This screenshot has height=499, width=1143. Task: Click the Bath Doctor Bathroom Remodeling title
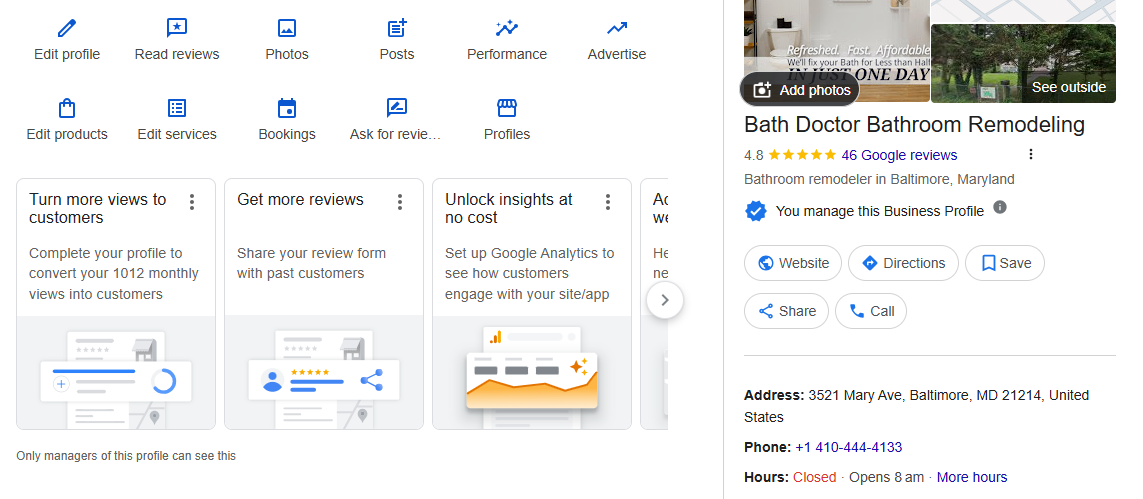[x=914, y=125]
